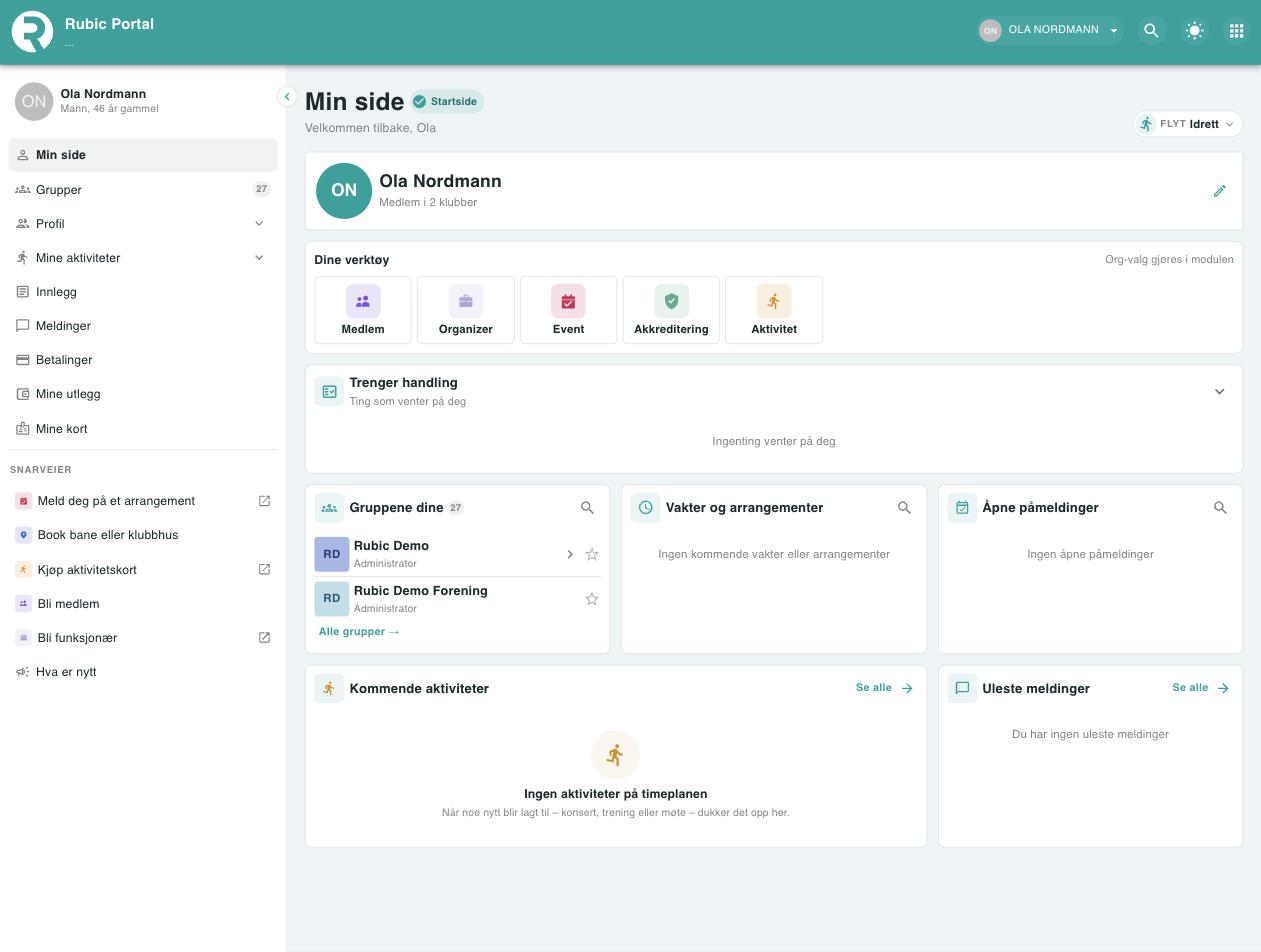Select Min side in the sidebar
This screenshot has width=1261, height=952.
pos(143,155)
